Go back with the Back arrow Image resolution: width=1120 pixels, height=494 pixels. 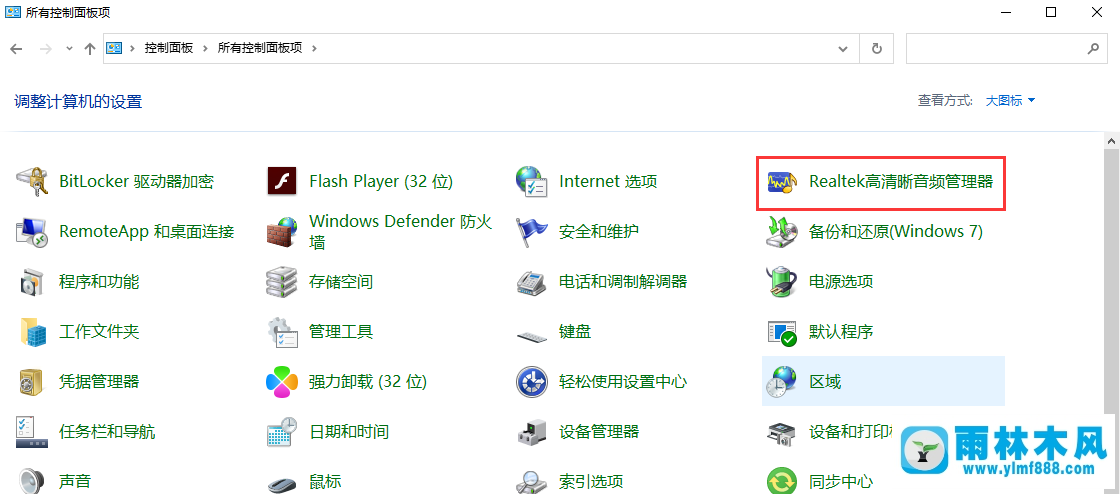tap(16, 49)
